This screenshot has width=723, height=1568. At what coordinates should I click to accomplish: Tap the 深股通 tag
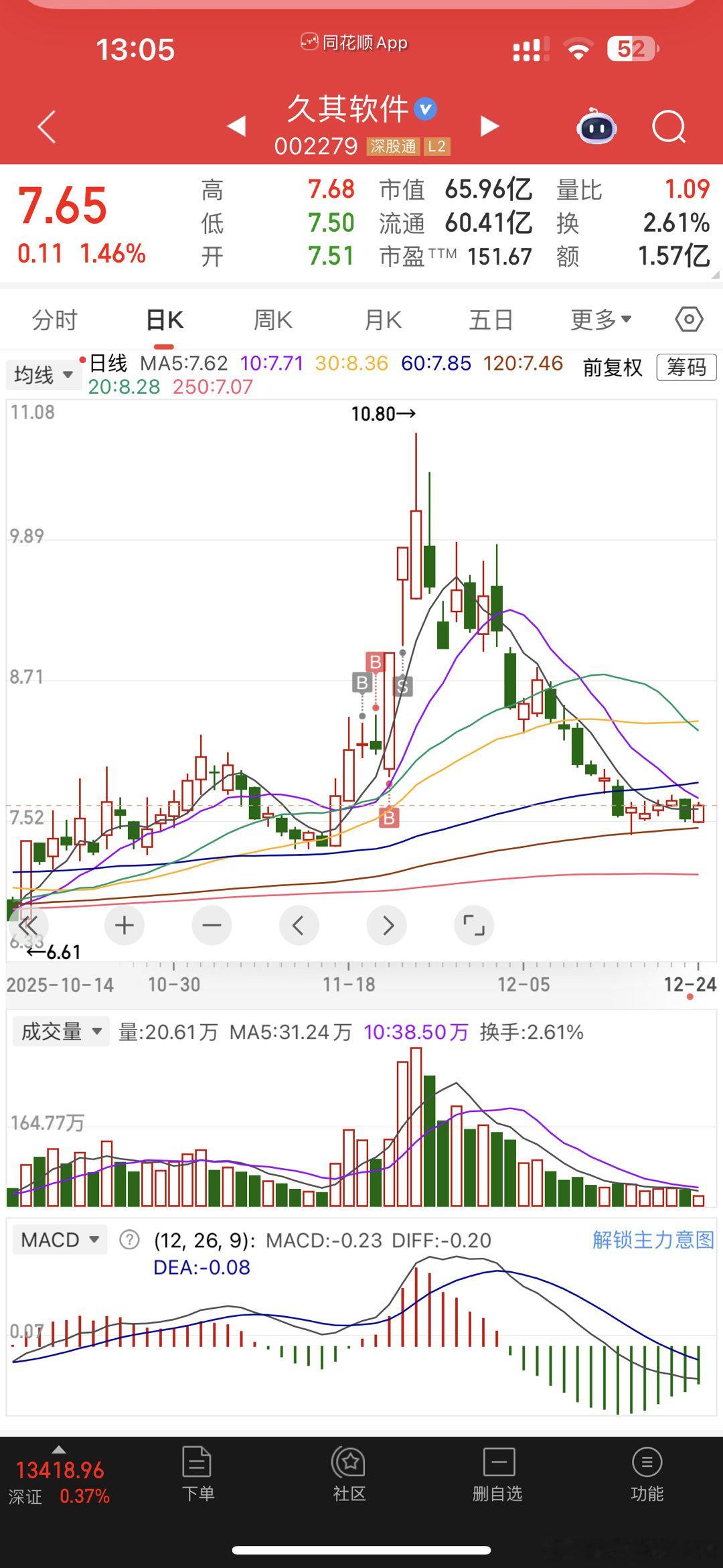pos(394,146)
